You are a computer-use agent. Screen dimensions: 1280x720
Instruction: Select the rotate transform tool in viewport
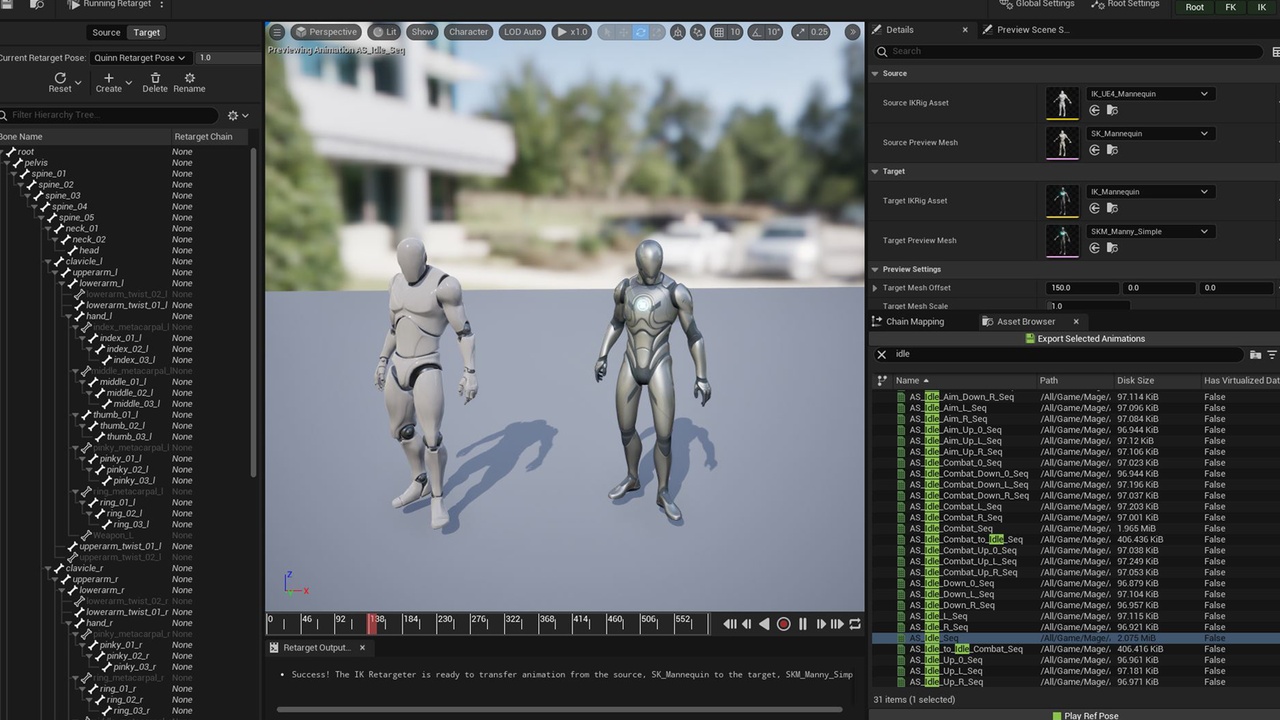[641, 32]
